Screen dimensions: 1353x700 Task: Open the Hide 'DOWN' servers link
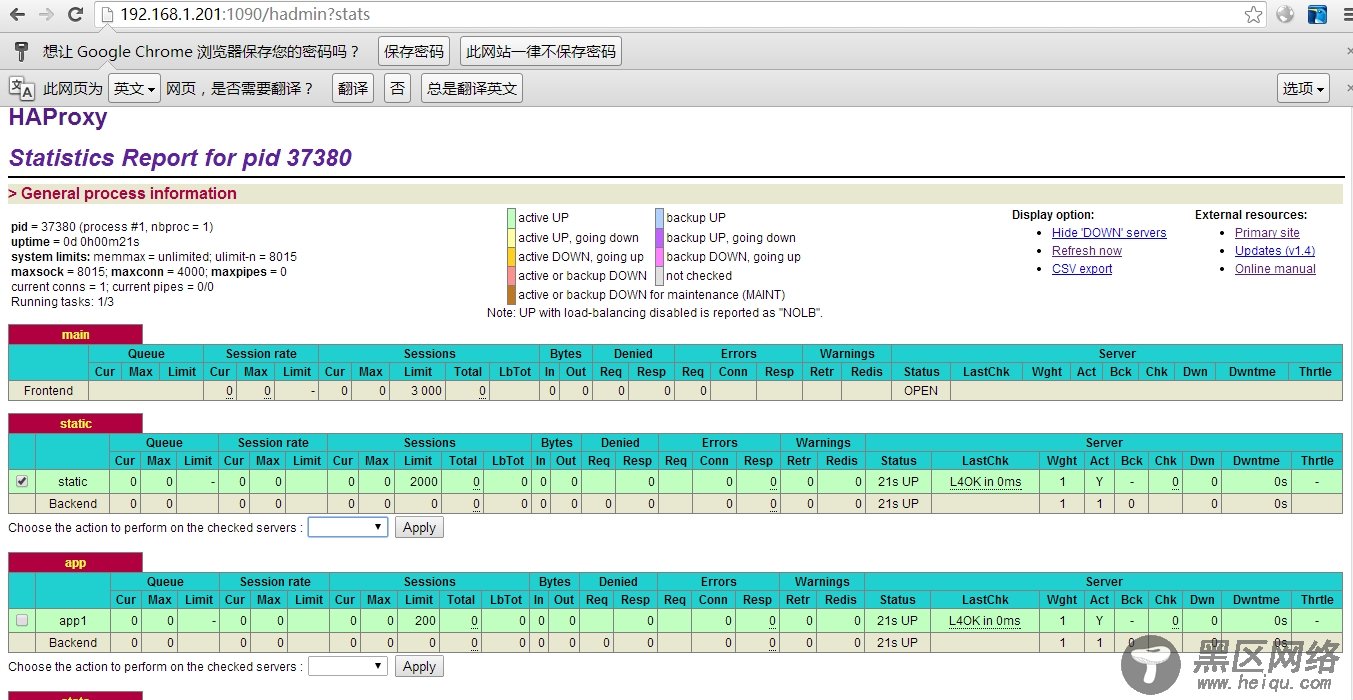1109,233
